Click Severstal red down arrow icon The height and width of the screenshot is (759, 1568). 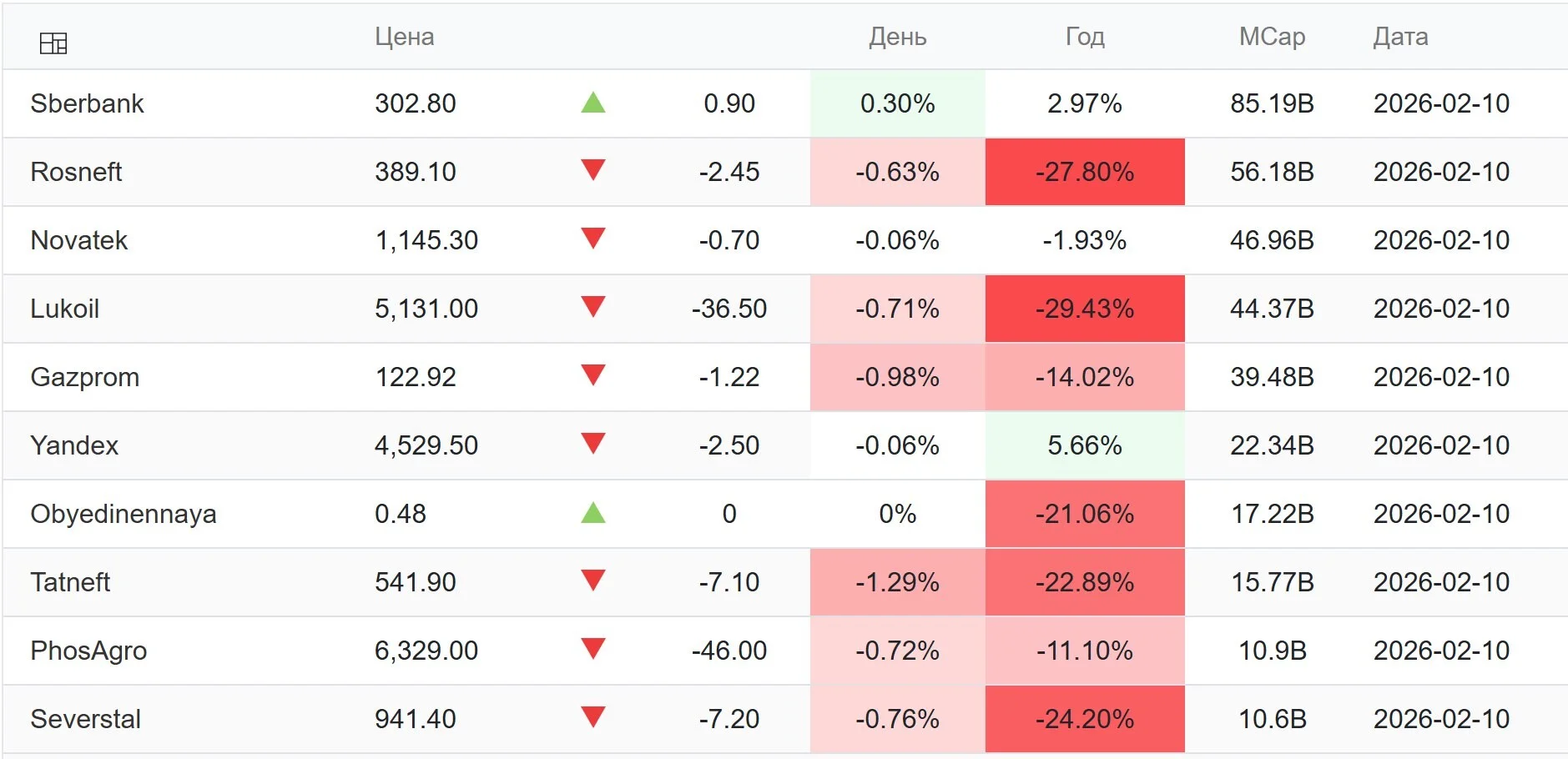coord(593,717)
